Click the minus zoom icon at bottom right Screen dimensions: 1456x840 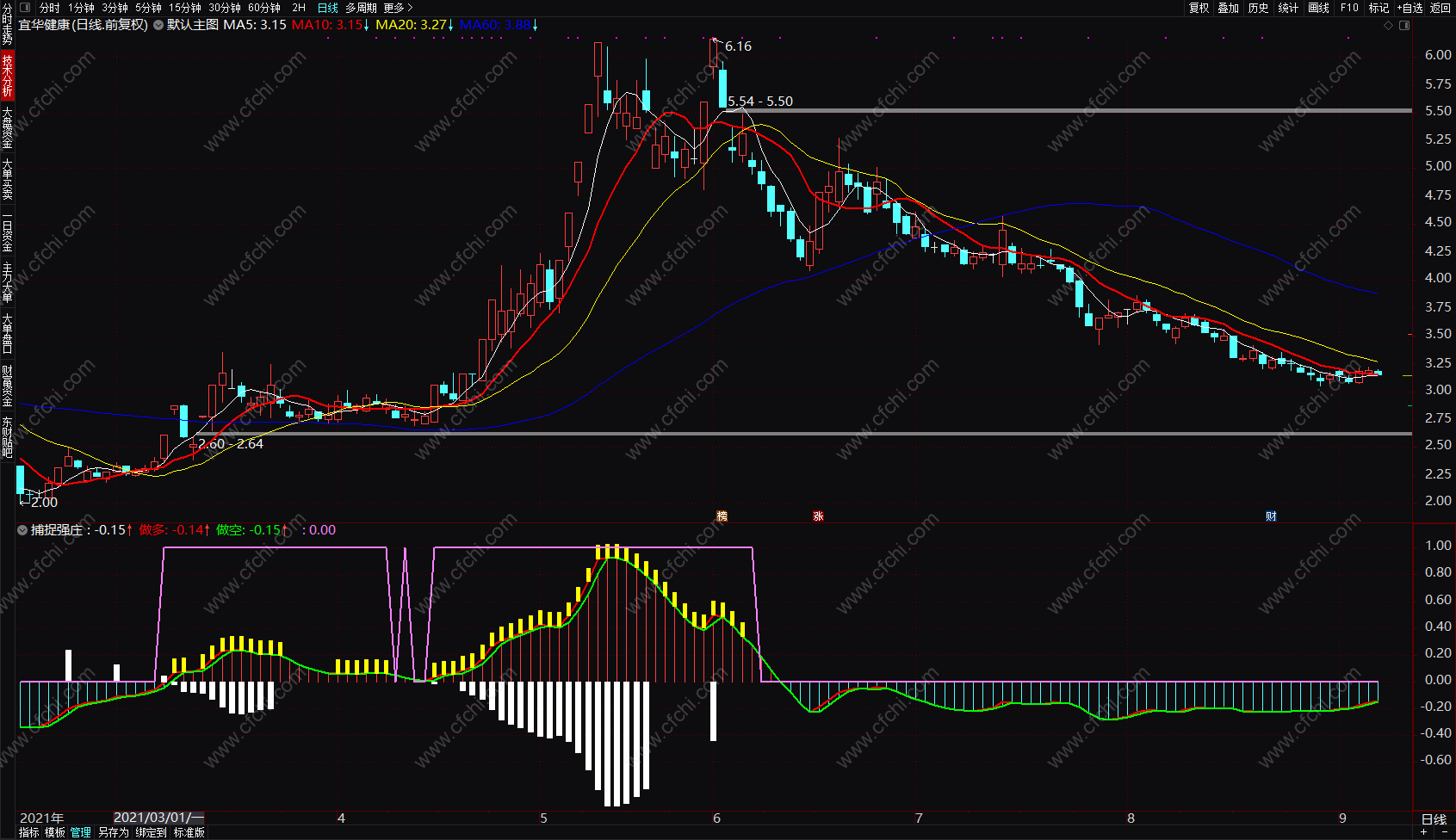point(1444,832)
